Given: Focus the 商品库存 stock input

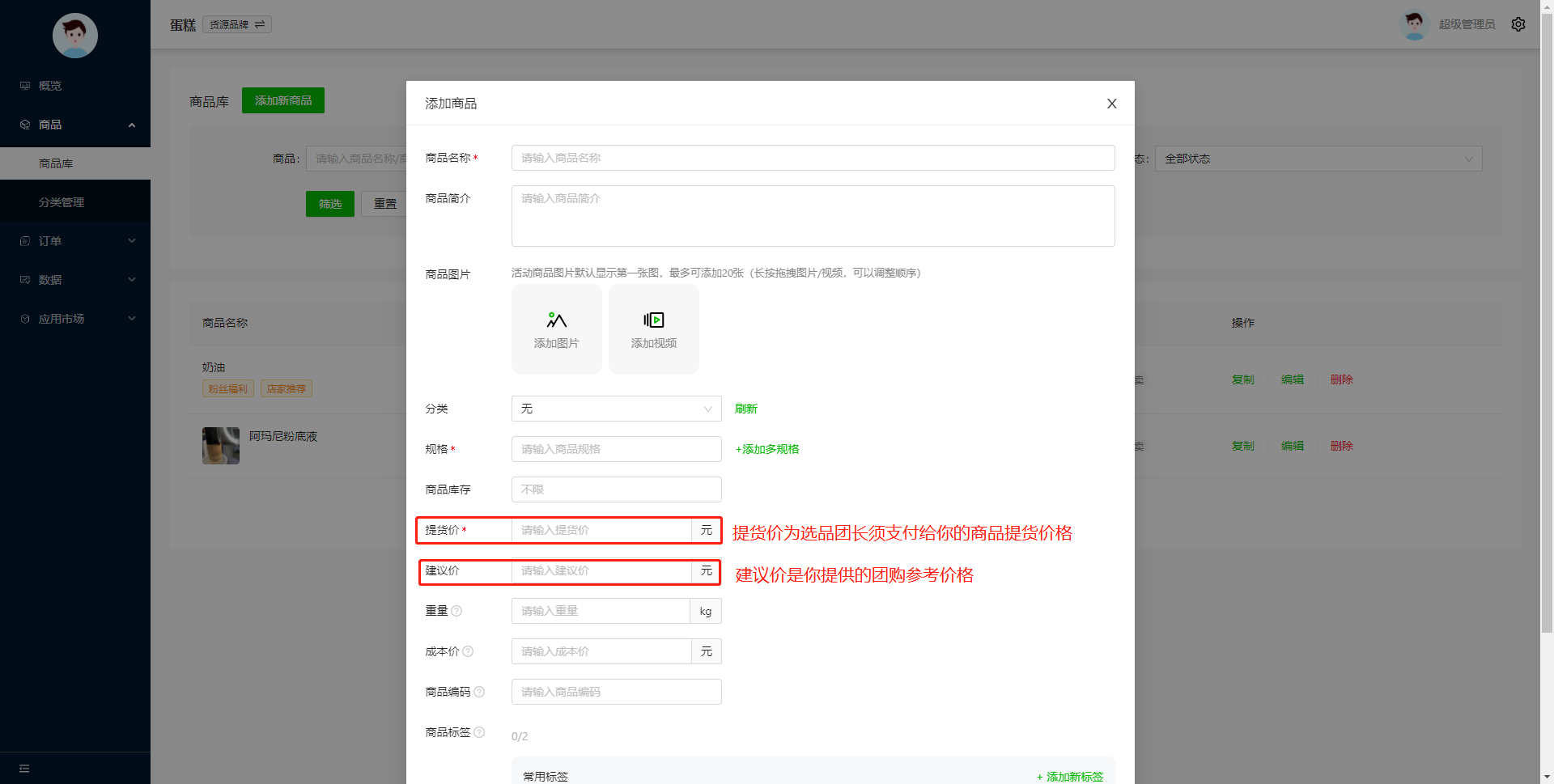Looking at the screenshot, I should click(617, 489).
